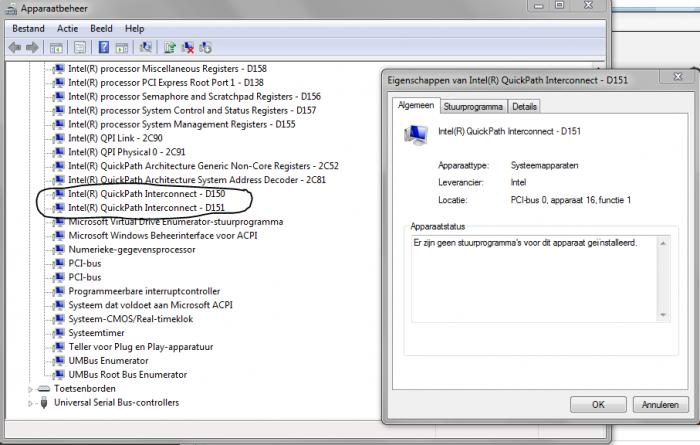Select Intel(R) QuickPath Interconnect - D150
The width and height of the screenshot is (700, 445).
pyautogui.click(x=146, y=194)
